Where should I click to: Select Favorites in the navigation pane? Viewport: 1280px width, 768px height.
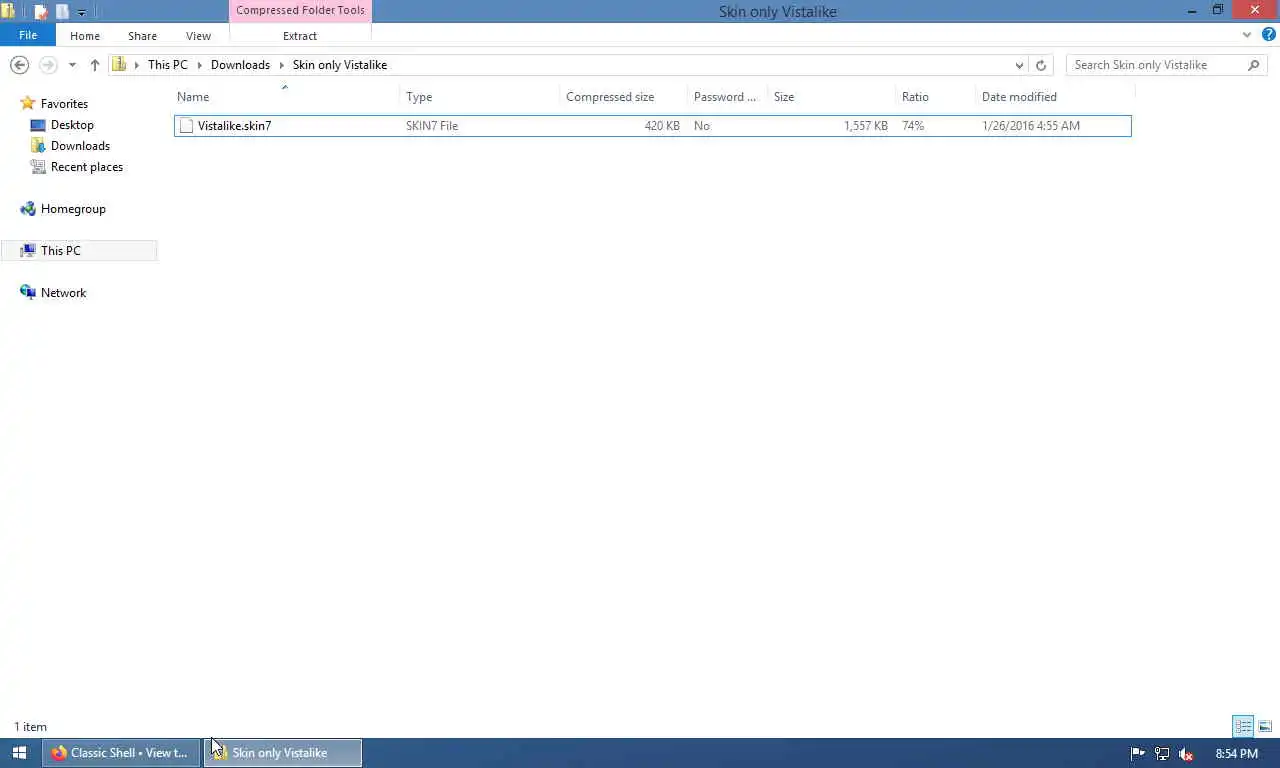pyautogui.click(x=64, y=104)
